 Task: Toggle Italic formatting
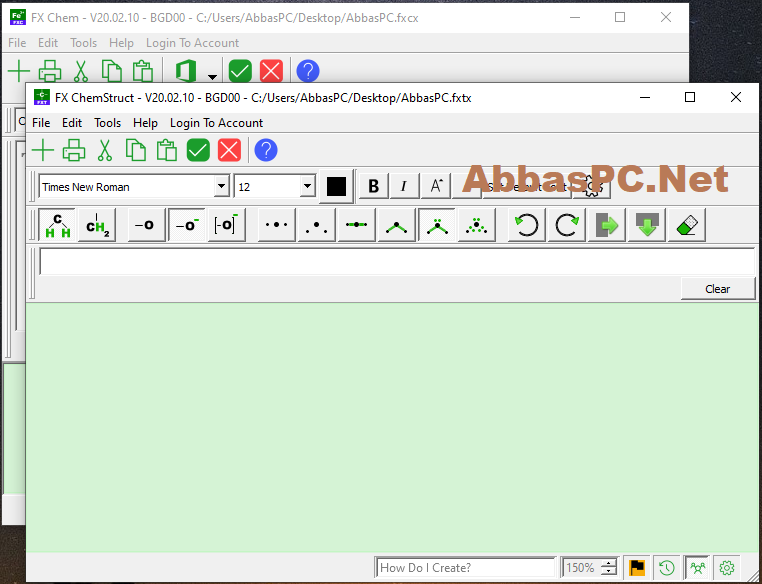[404, 186]
